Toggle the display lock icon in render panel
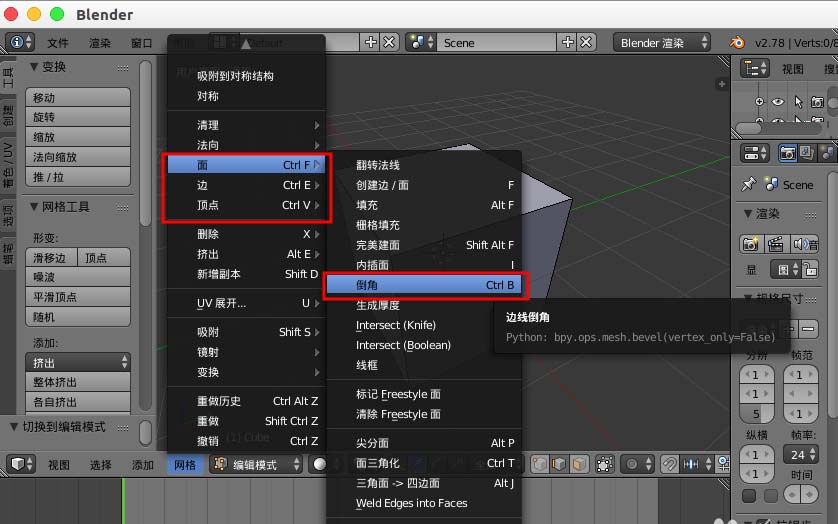 pyautogui.click(x=810, y=269)
